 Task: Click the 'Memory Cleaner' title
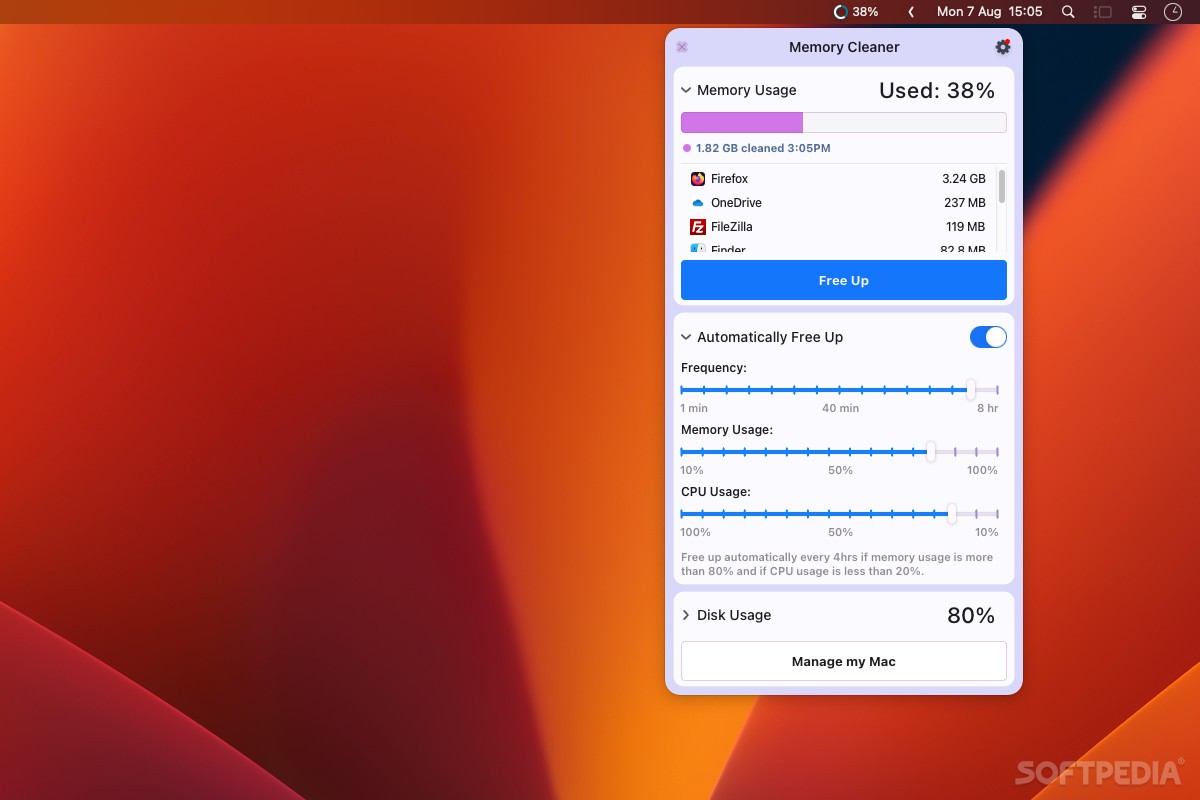click(844, 47)
